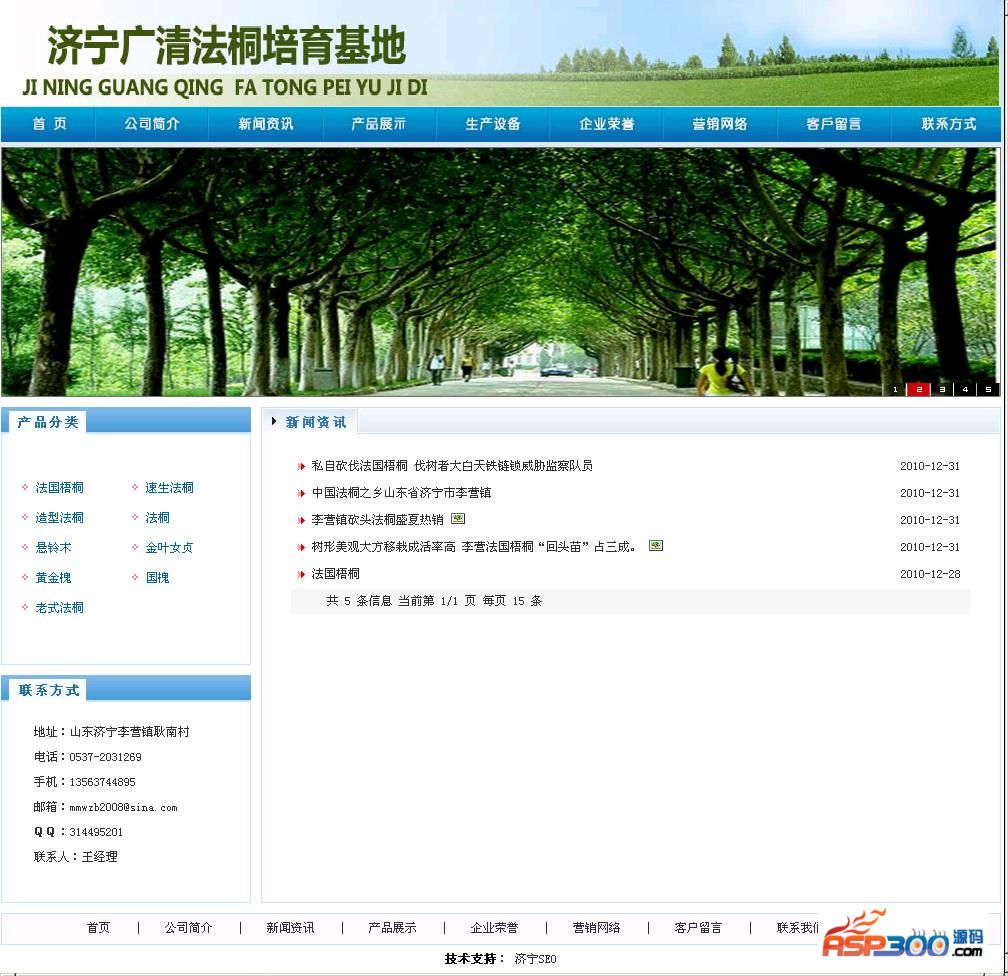Open product category 黄金槐

(53, 577)
